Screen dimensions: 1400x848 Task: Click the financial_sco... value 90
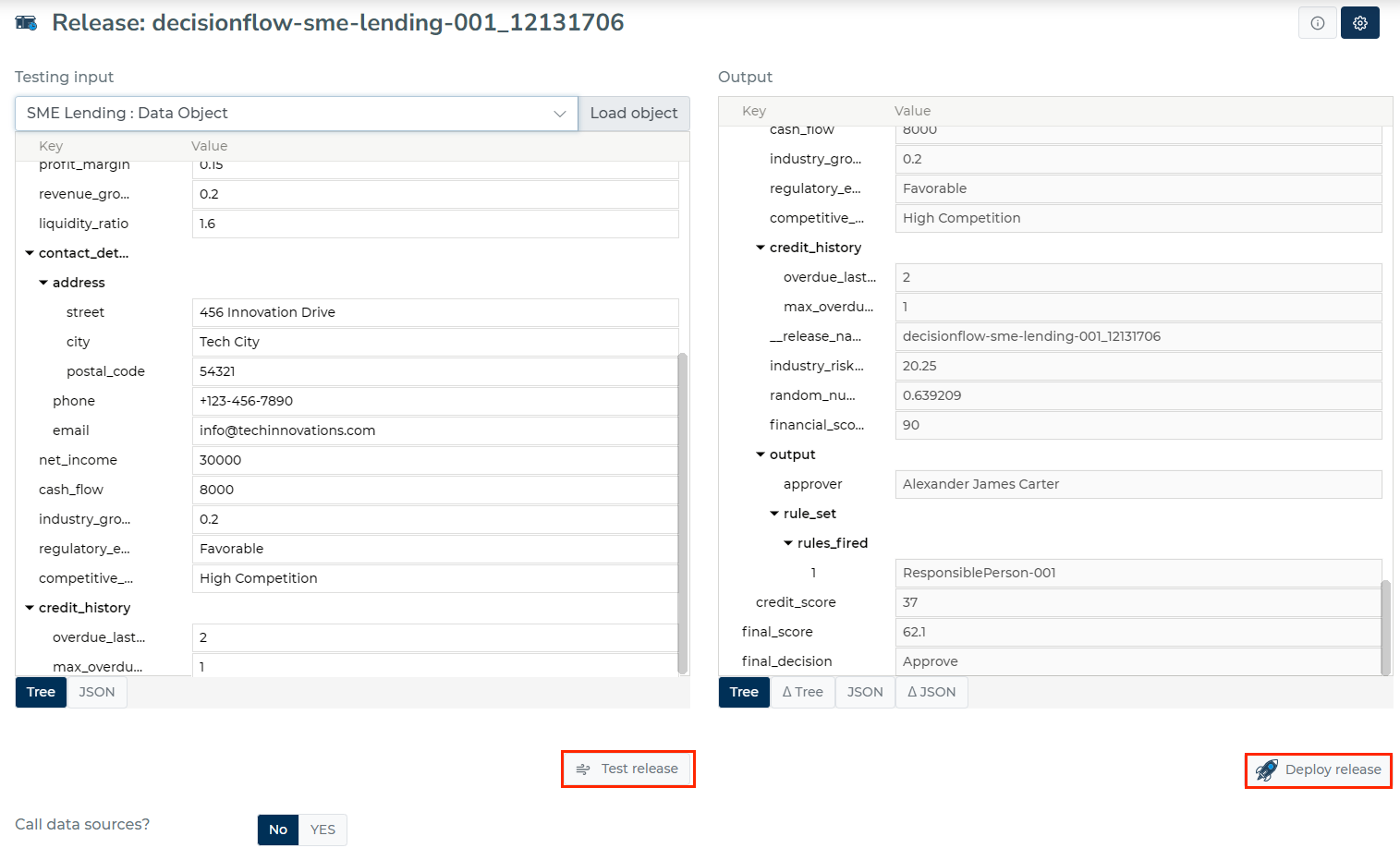(x=1138, y=425)
